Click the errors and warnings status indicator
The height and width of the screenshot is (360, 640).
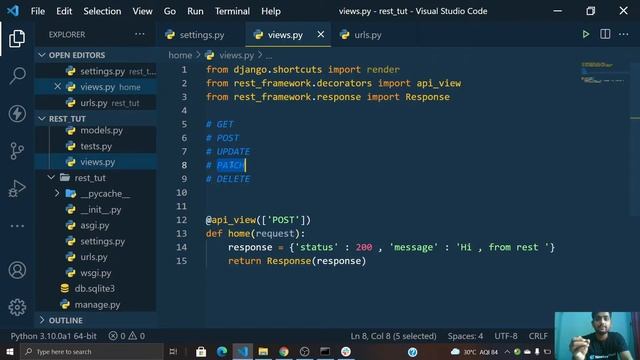click(127, 336)
